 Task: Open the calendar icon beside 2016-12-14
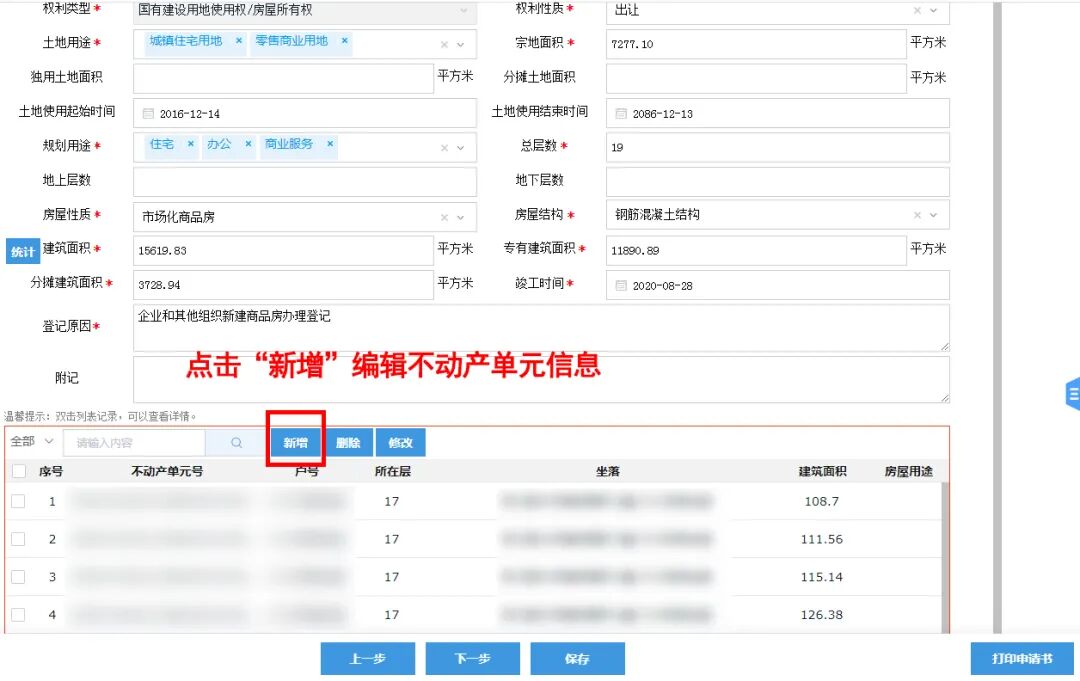pyautogui.click(x=145, y=113)
